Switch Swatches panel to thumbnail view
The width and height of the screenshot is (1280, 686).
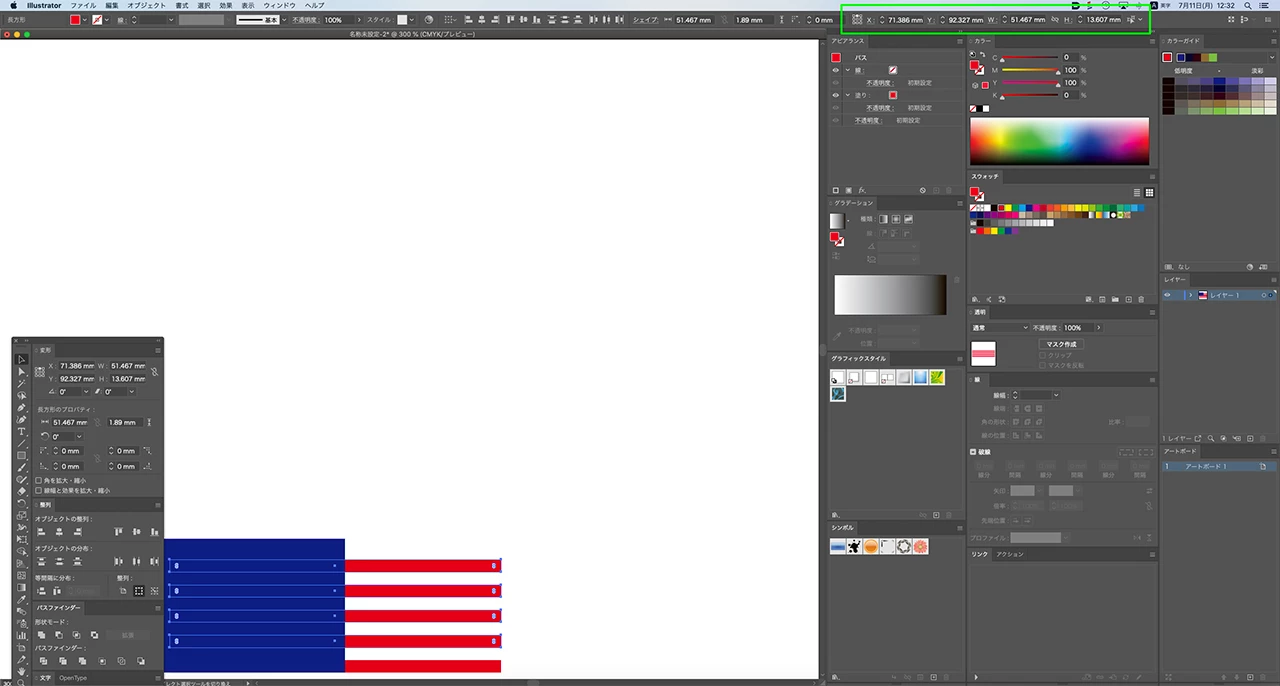click(1149, 192)
